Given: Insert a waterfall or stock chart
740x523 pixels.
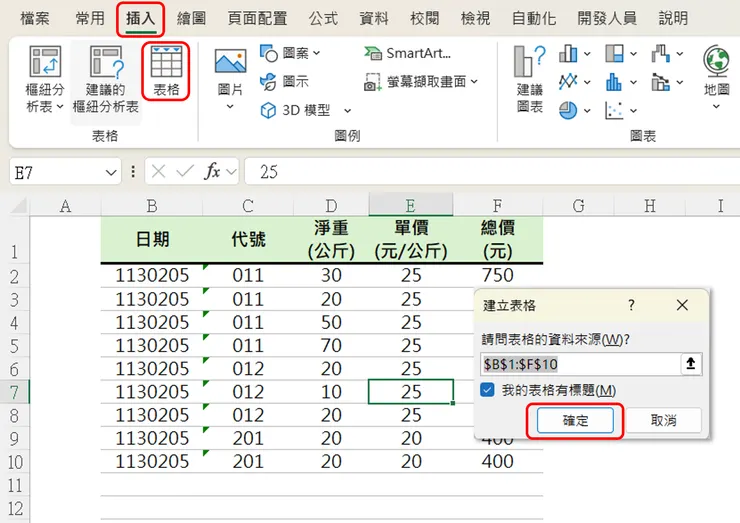Looking at the screenshot, I should [x=661, y=53].
